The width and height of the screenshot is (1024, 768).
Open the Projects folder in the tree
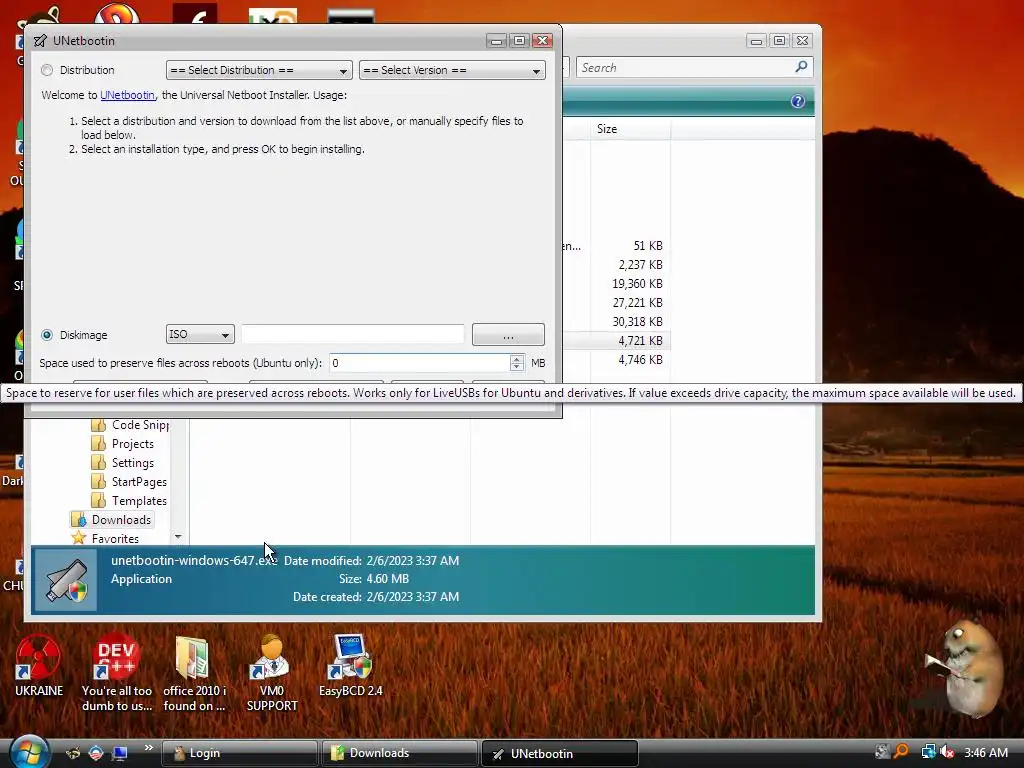(123, 444)
